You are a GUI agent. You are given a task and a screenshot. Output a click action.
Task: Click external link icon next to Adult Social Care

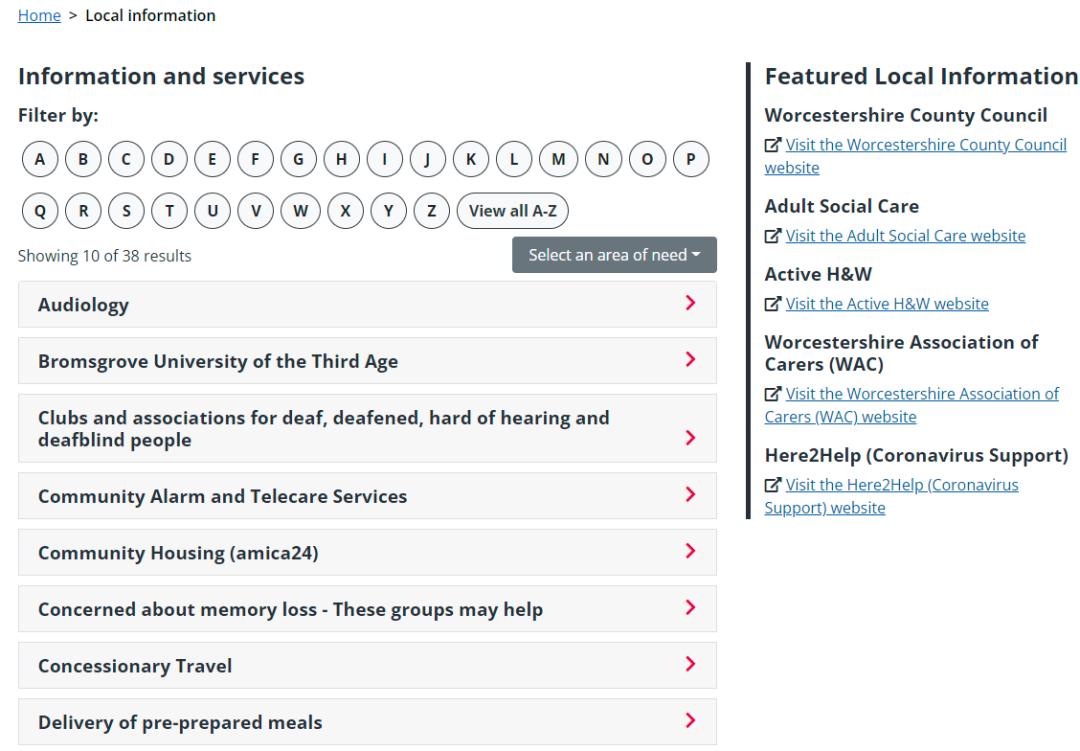(773, 236)
